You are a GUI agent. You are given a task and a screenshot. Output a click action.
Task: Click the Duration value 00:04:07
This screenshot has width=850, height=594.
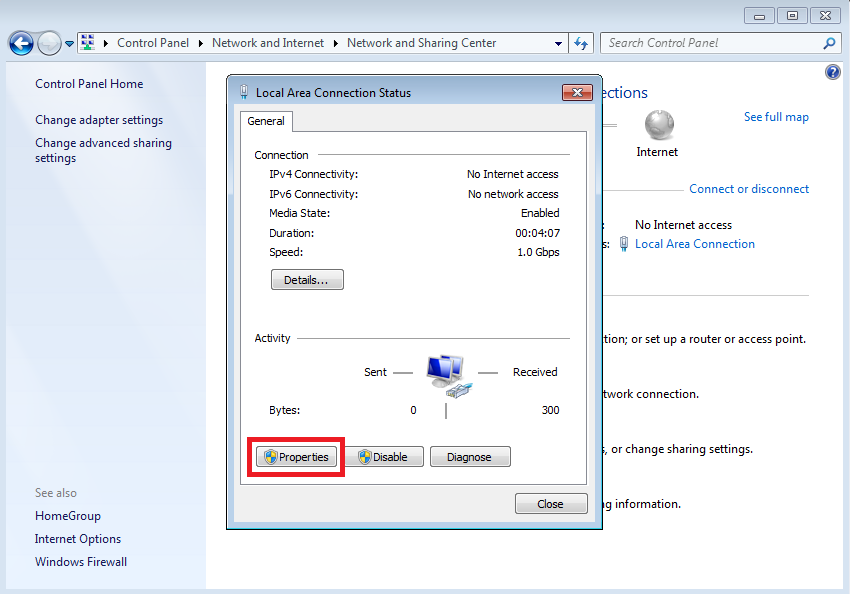pyautogui.click(x=537, y=233)
